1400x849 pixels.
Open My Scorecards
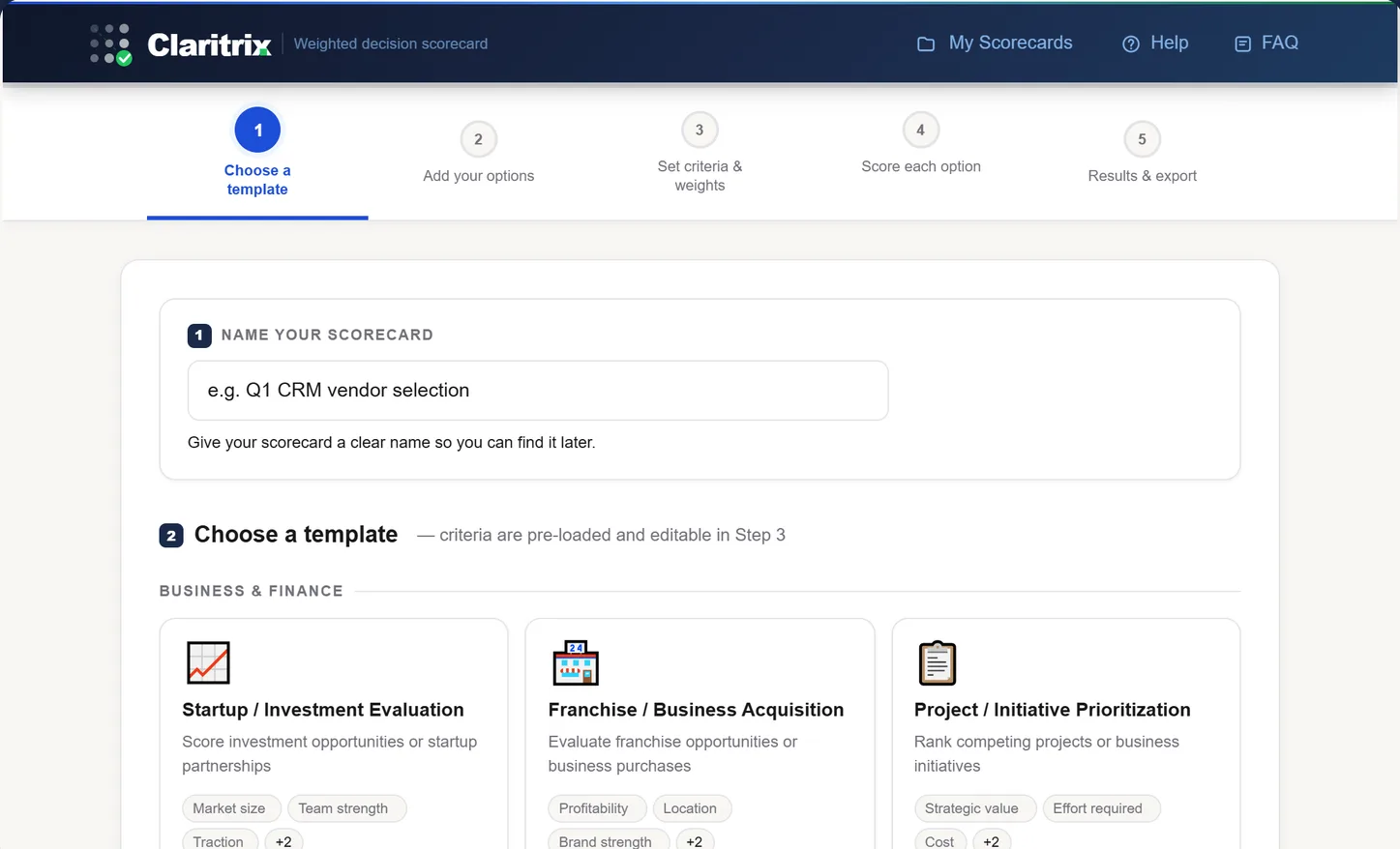point(995,43)
